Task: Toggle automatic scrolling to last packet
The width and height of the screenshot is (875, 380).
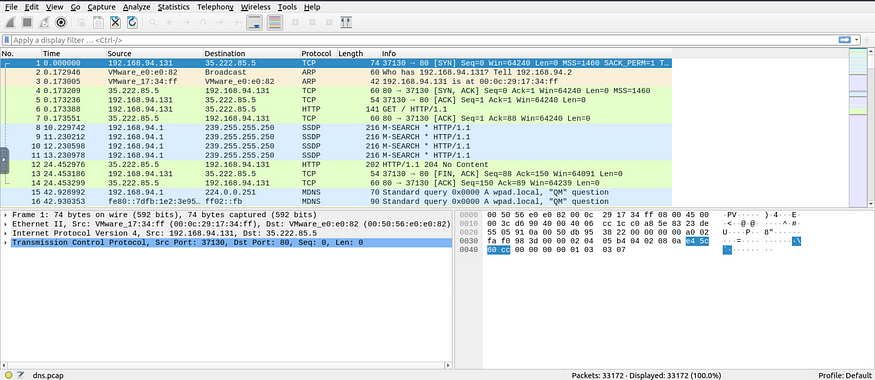Action: pyautogui.click(x=254, y=23)
